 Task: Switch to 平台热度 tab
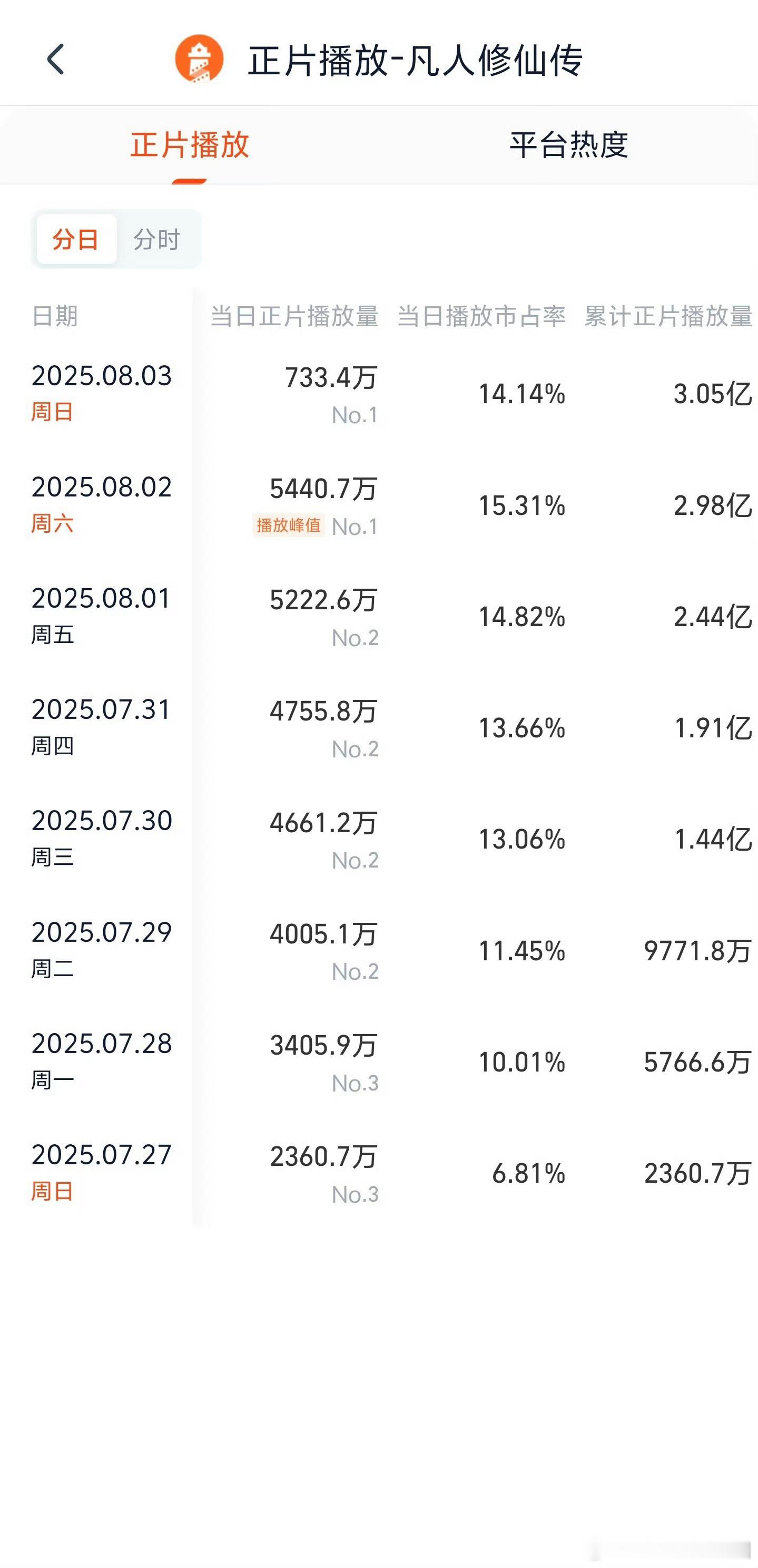pyautogui.click(x=568, y=145)
